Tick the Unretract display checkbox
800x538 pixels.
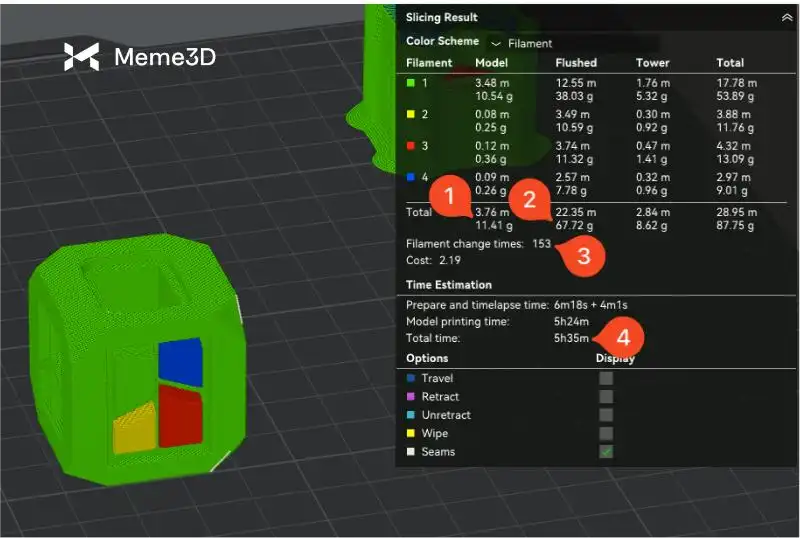[x=606, y=415]
